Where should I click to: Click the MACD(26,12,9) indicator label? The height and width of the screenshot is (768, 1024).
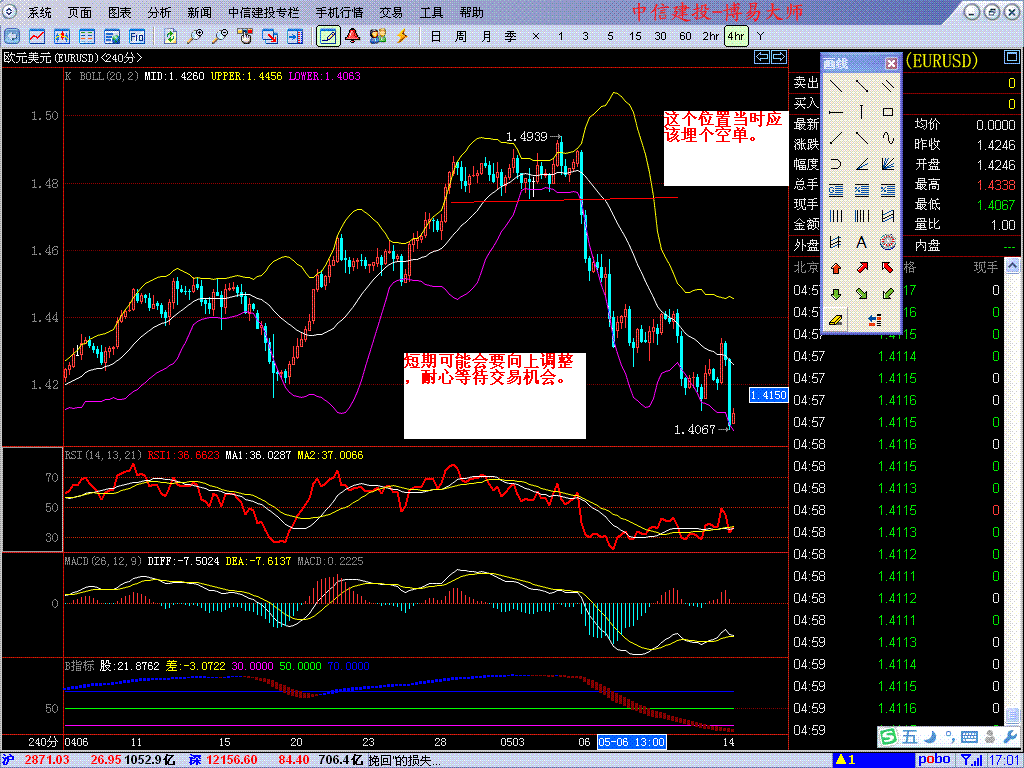[104, 561]
